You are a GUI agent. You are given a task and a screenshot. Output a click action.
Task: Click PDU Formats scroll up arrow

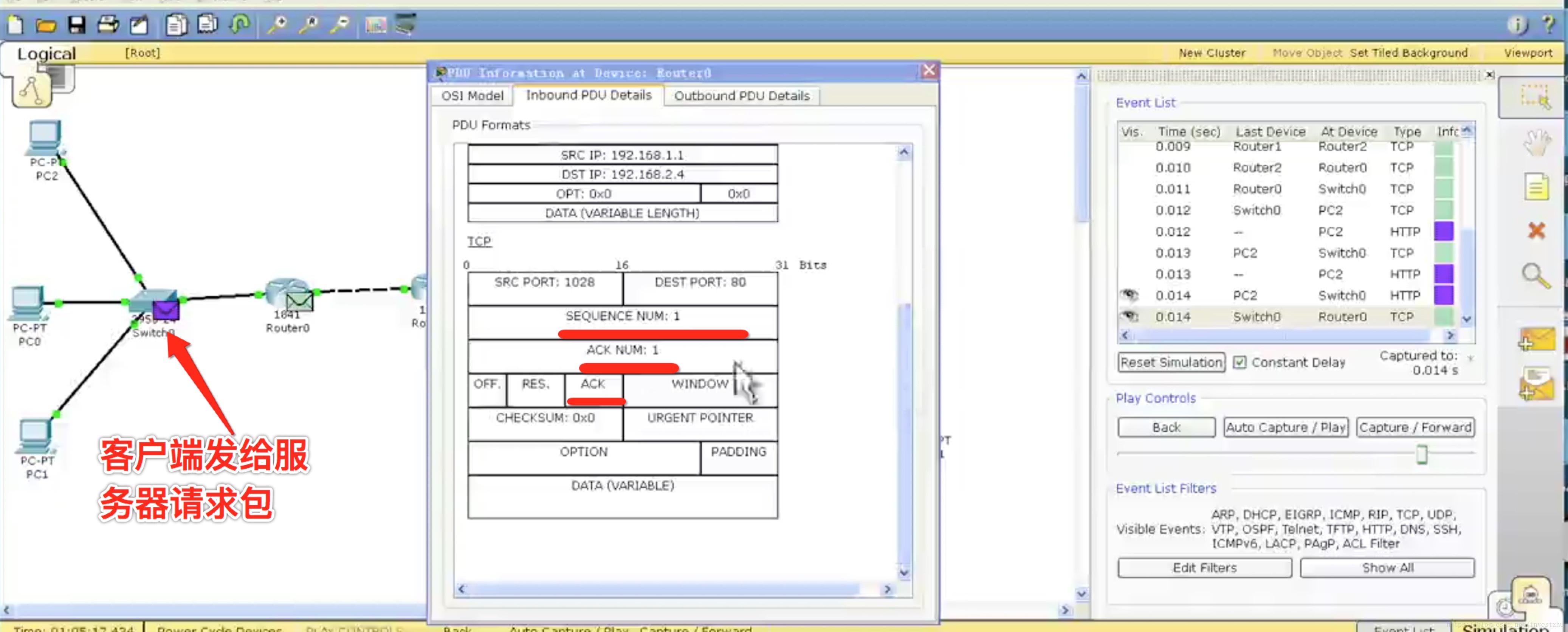904,152
